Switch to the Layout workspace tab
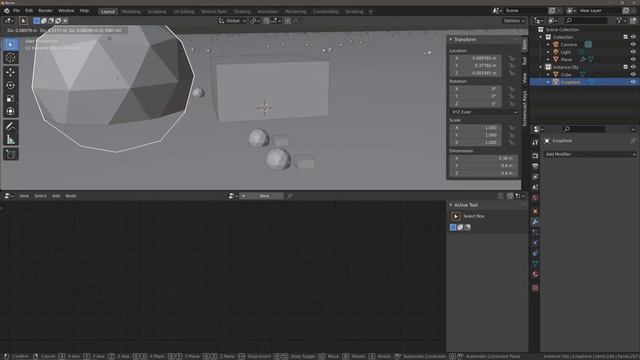The height and width of the screenshot is (360, 640). [x=108, y=11]
